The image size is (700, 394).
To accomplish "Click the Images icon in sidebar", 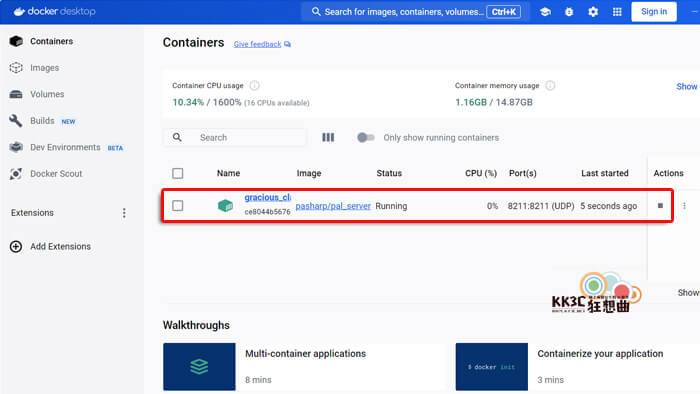I will coord(16,68).
